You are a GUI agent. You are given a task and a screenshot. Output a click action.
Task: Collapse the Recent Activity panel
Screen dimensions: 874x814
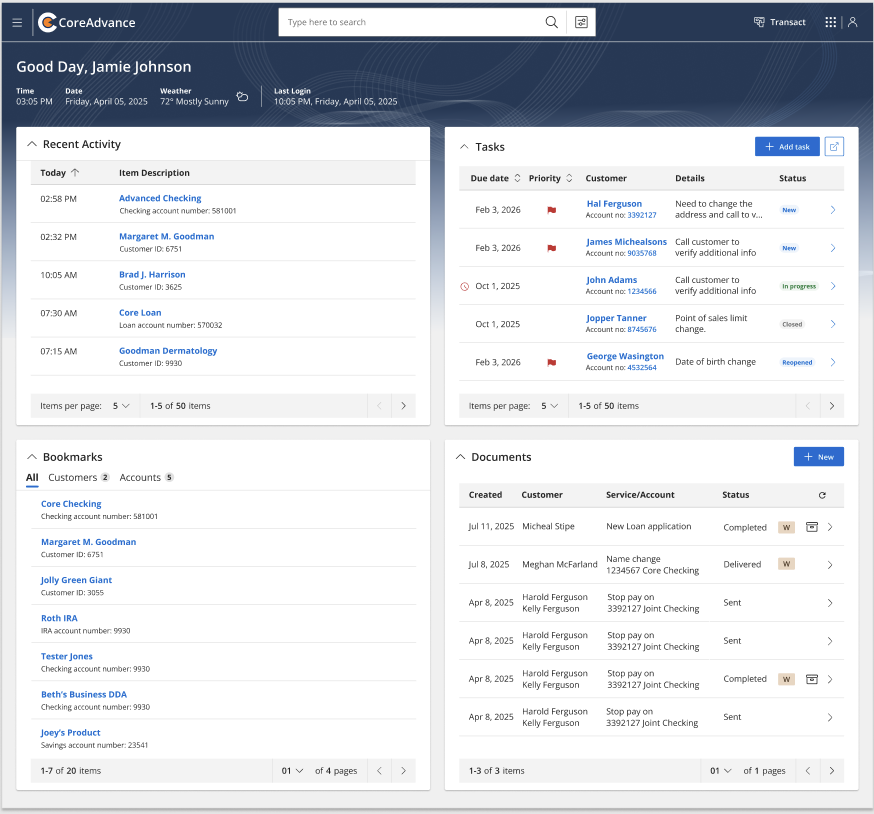(32, 144)
